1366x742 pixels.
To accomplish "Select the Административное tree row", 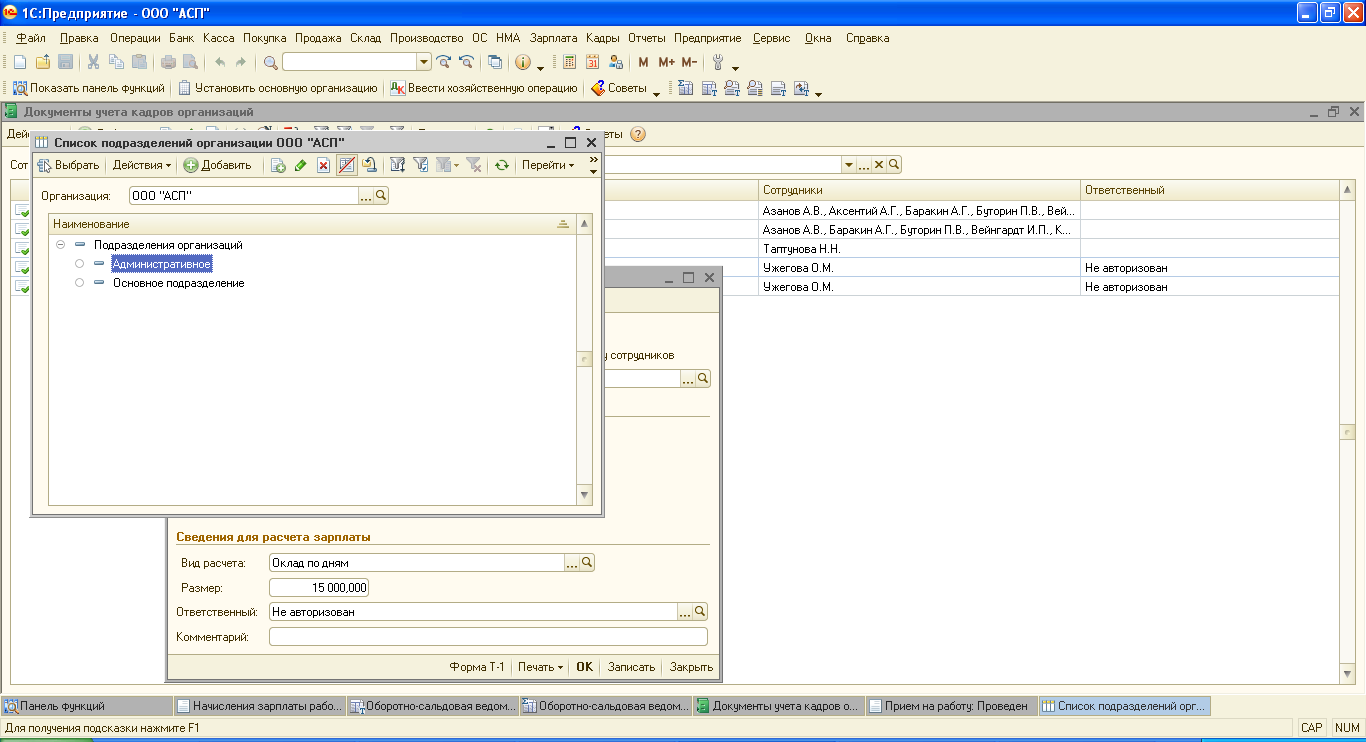I will point(162,264).
